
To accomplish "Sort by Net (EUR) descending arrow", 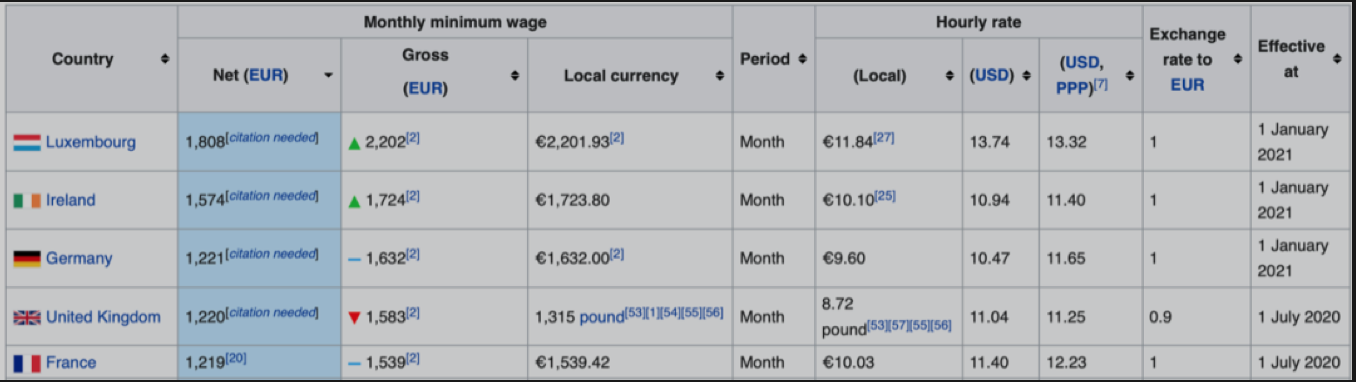I will pyautogui.click(x=328, y=76).
